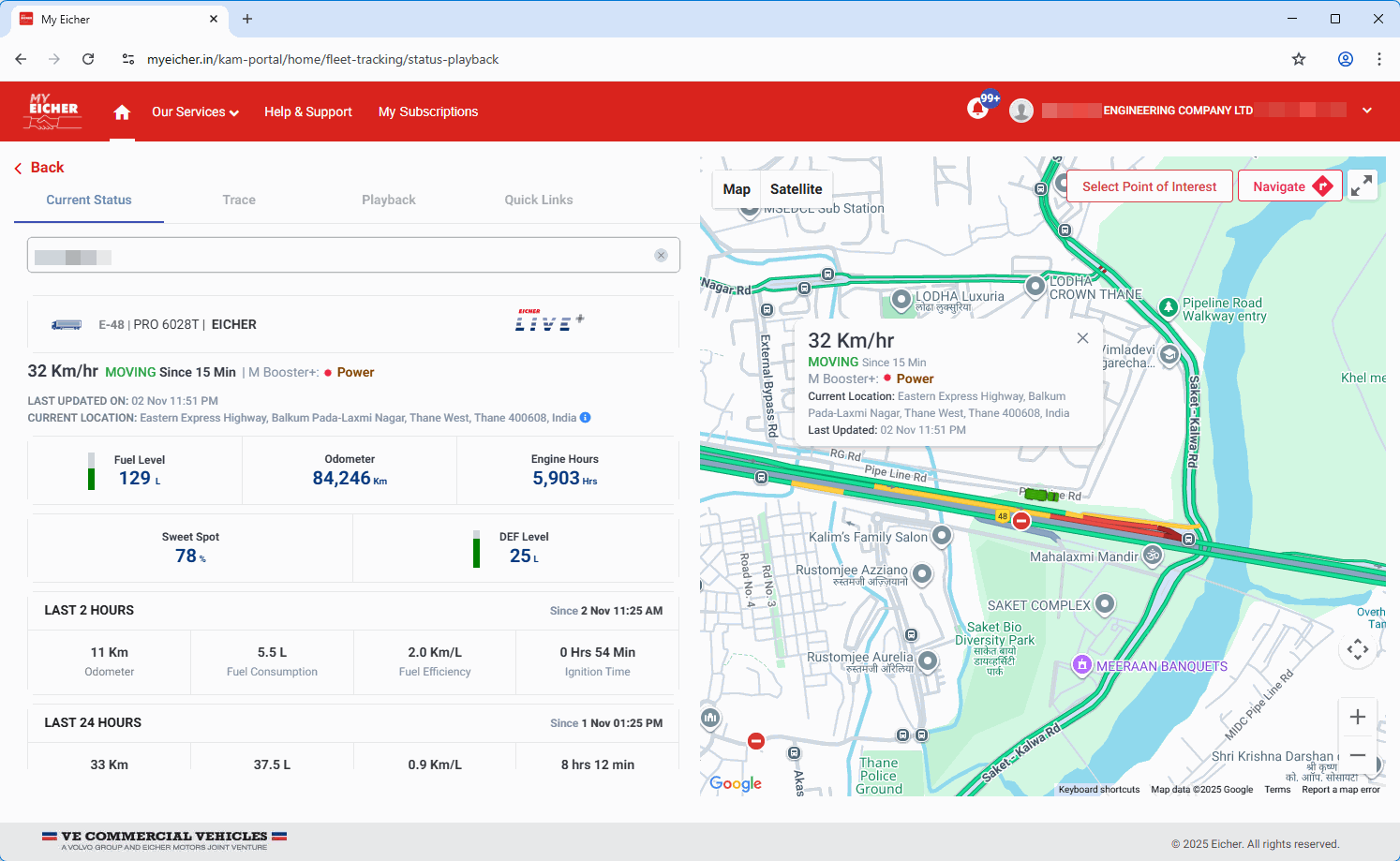
Task: Switch to the Playback tab
Action: click(x=389, y=200)
